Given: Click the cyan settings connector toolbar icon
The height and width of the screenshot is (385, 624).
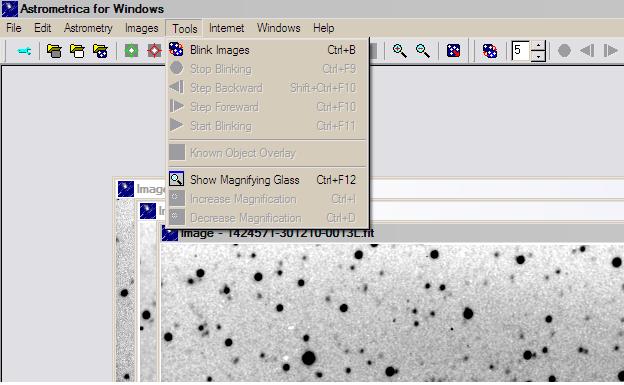Looking at the screenshot, I should coord(24,51).
